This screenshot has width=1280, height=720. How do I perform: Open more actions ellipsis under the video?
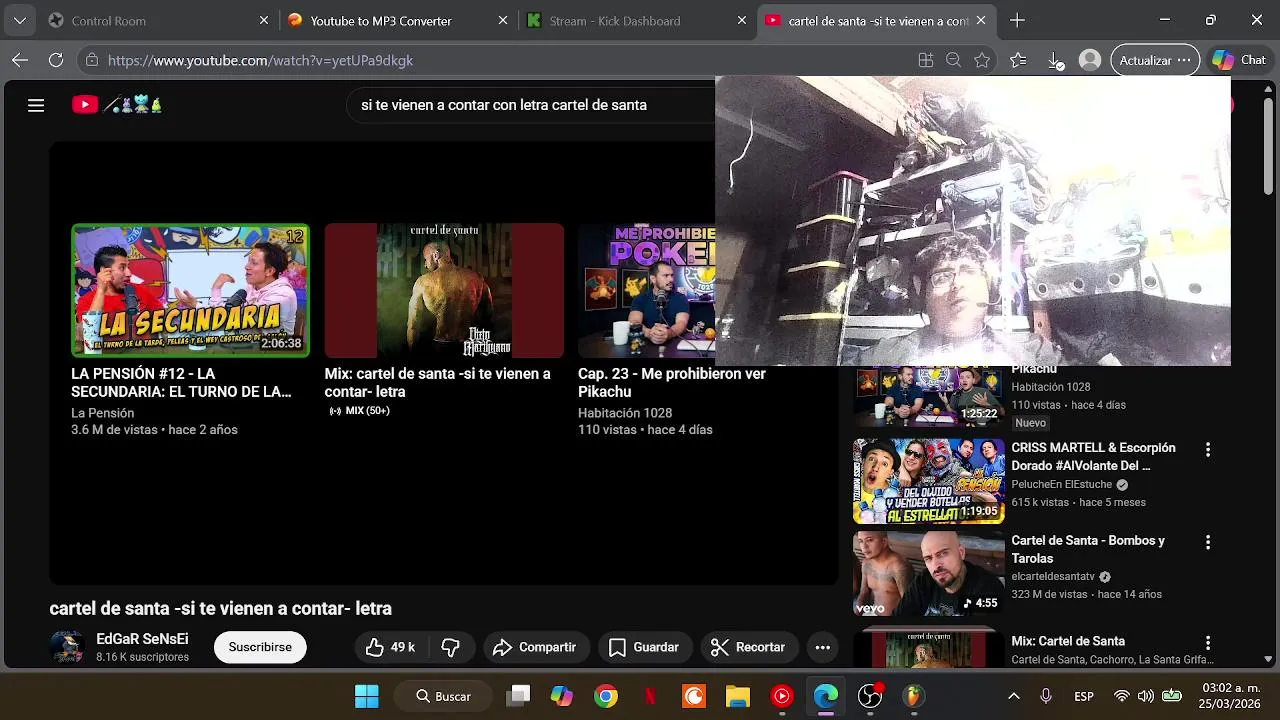[x=822, y=647]
